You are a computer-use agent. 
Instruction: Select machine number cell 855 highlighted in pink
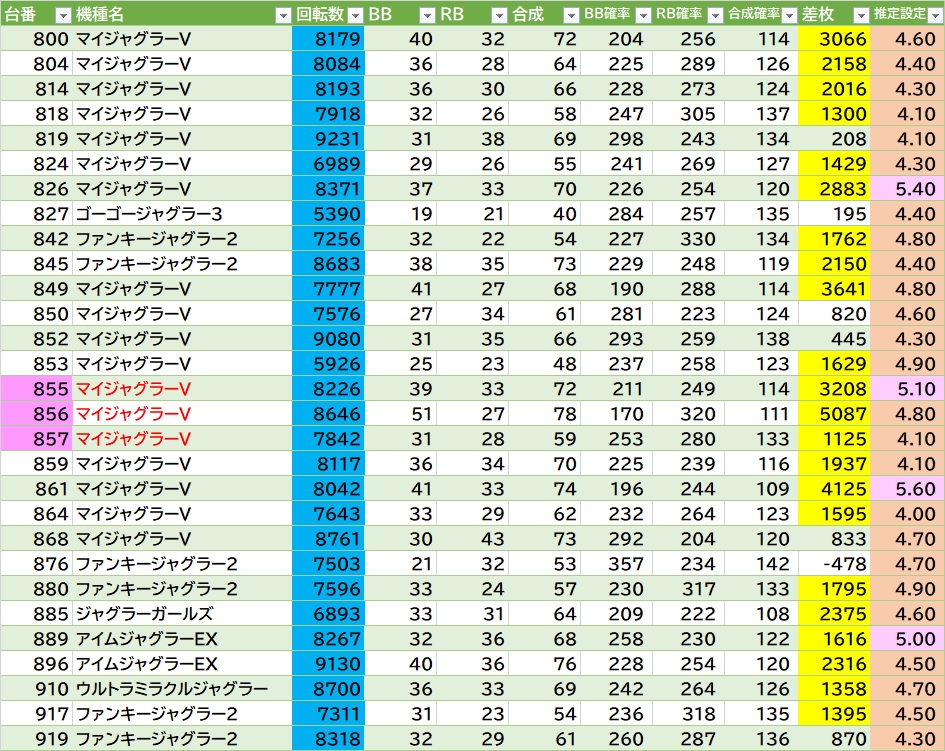point(37,389)
